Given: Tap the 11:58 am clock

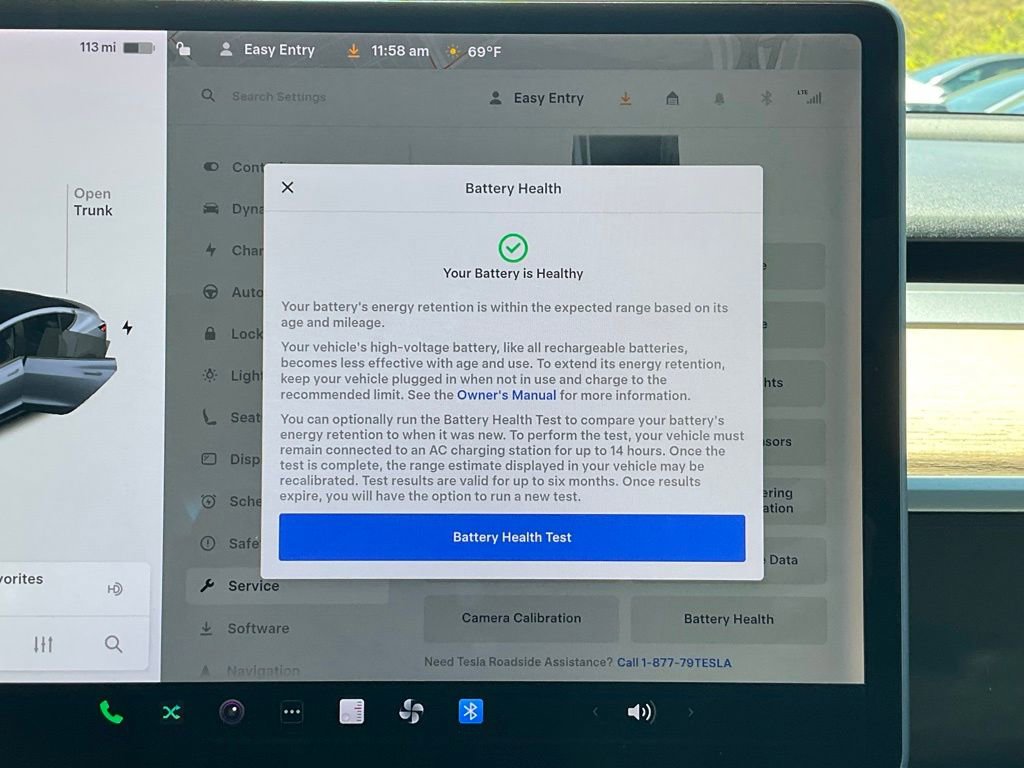Looking at the screenshot, I should 400,51.
